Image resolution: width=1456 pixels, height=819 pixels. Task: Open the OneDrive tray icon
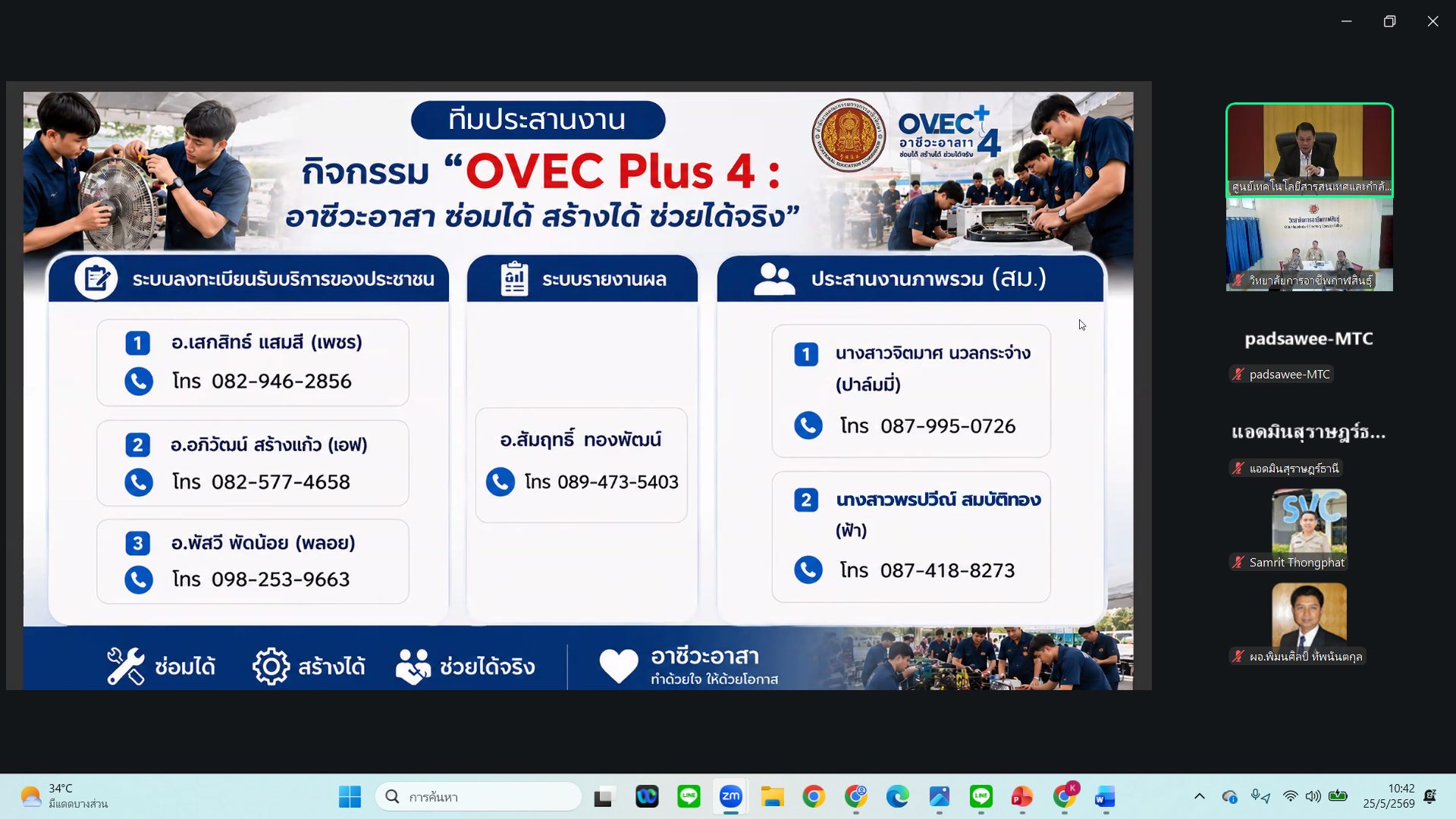[x=1229, y=796]
